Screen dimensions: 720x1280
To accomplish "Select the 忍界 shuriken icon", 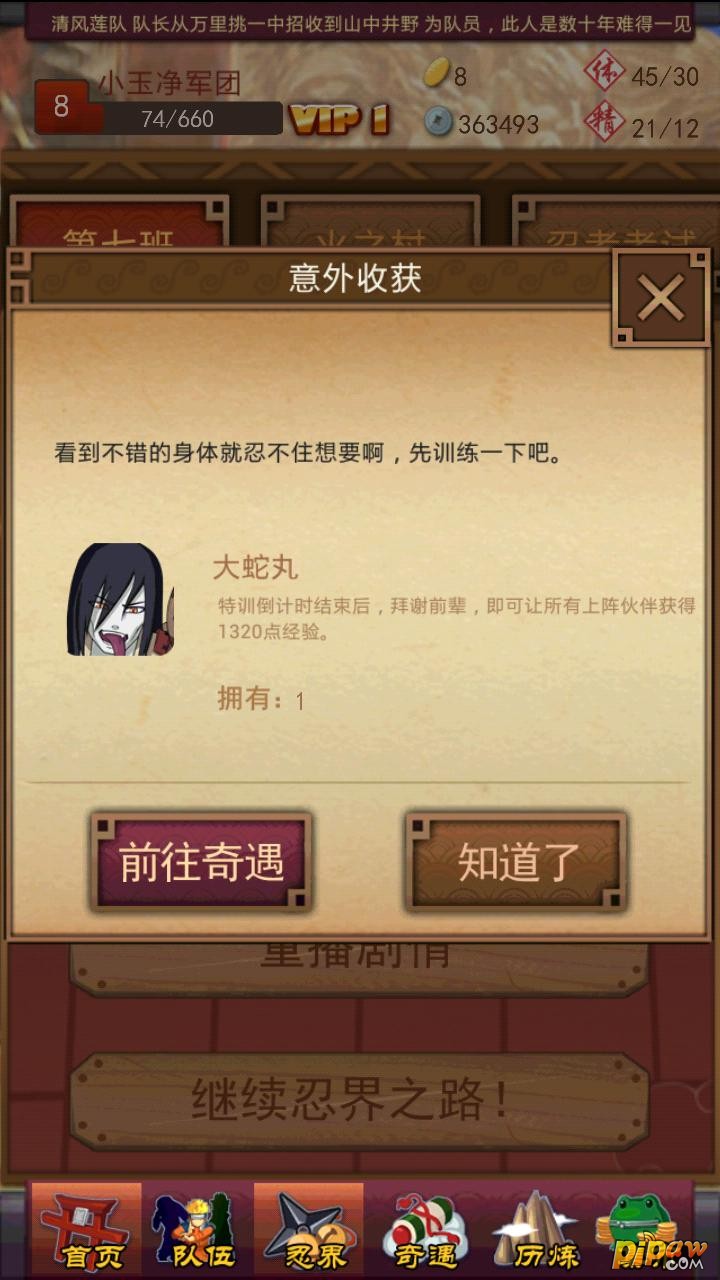I will point(308,1227).
